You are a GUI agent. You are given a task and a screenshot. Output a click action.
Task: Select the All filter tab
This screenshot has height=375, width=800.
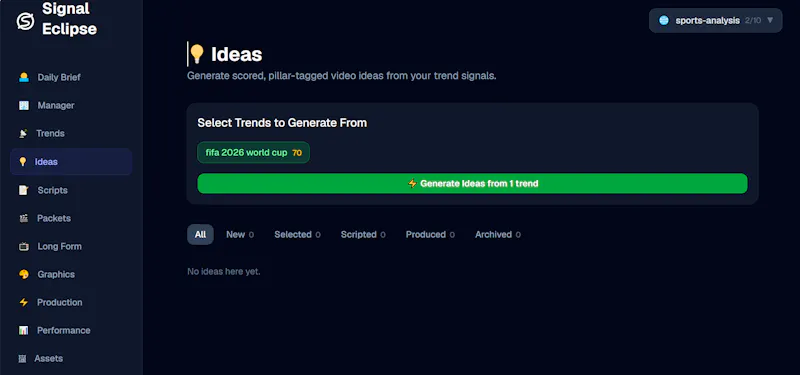(x=201, y=235)
